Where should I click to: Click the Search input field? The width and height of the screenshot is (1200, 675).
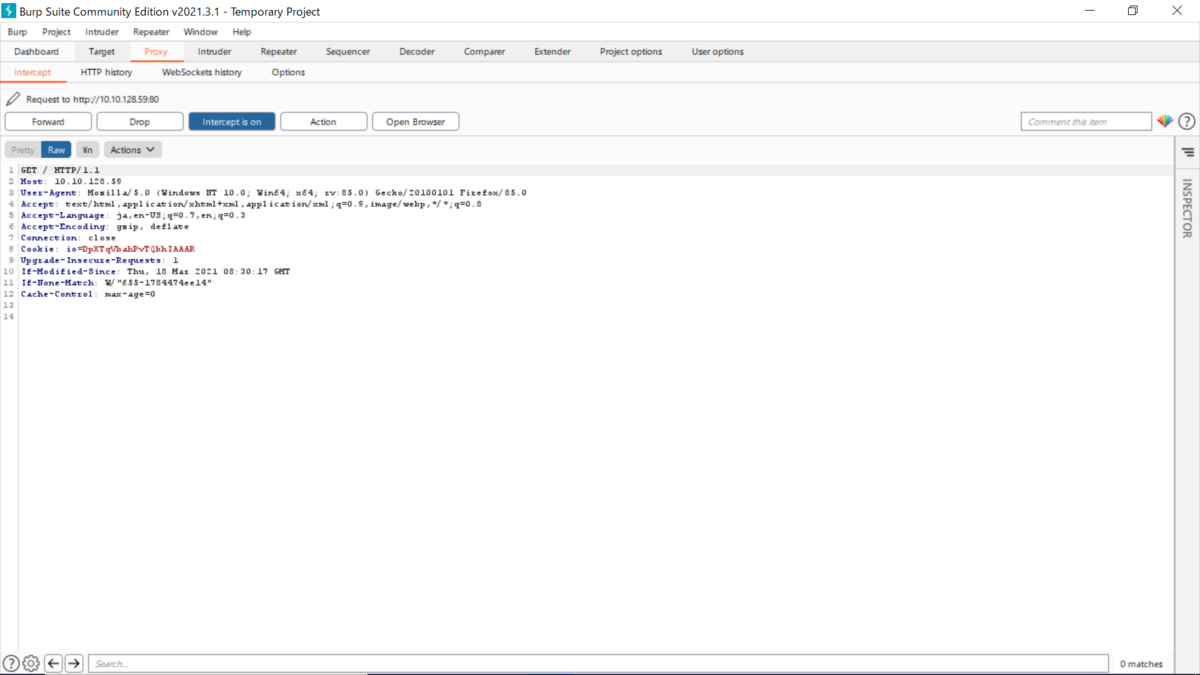pos(598,663)
